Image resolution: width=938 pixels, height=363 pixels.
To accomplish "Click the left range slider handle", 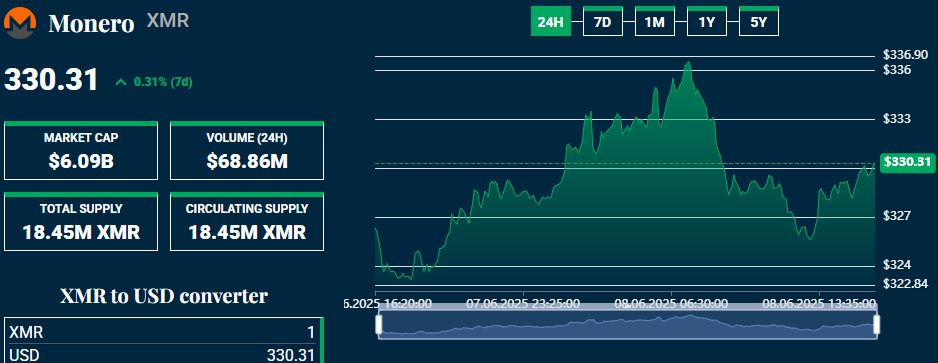I will click(379, 325).
